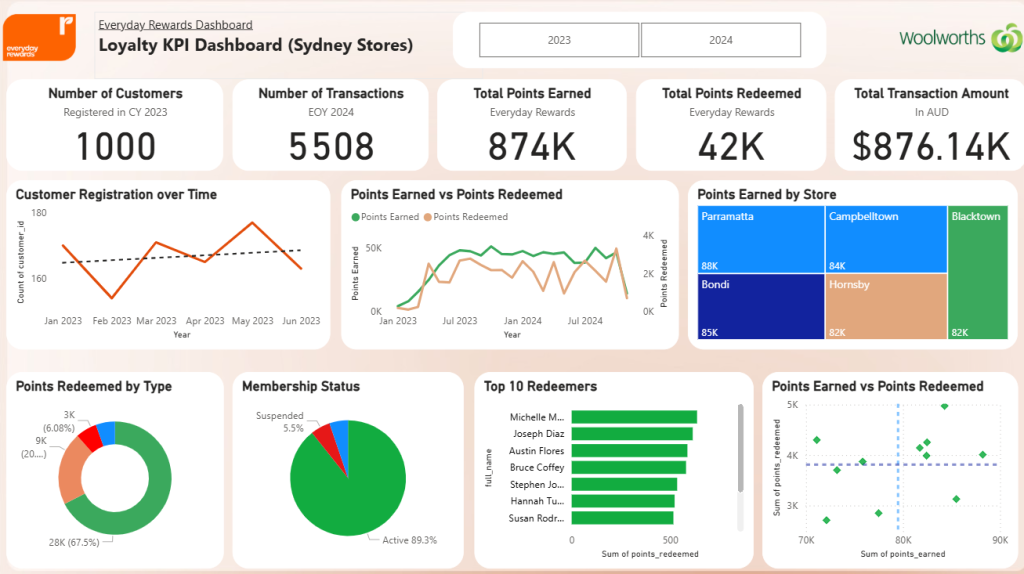Screen dimensions: 1024x574
Task: Click the Woolworths green logo icon
Action: [1001, 38]
